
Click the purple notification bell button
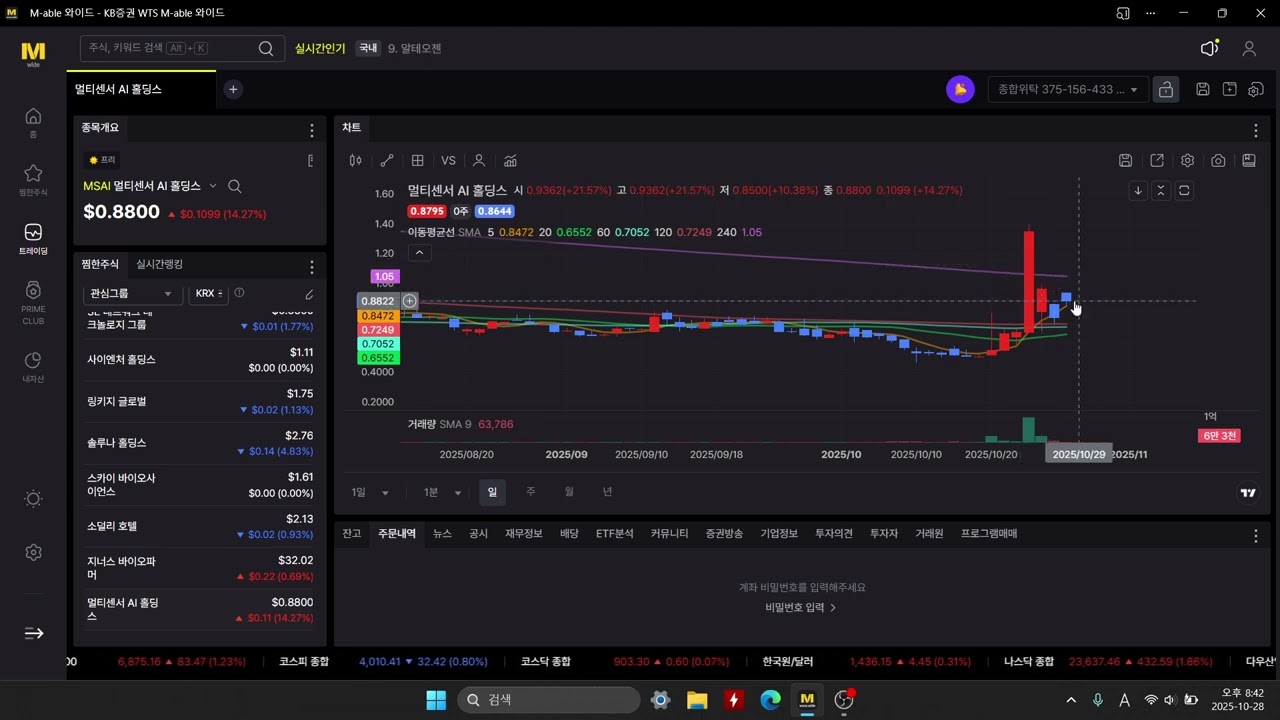click(x=960, y=89)
